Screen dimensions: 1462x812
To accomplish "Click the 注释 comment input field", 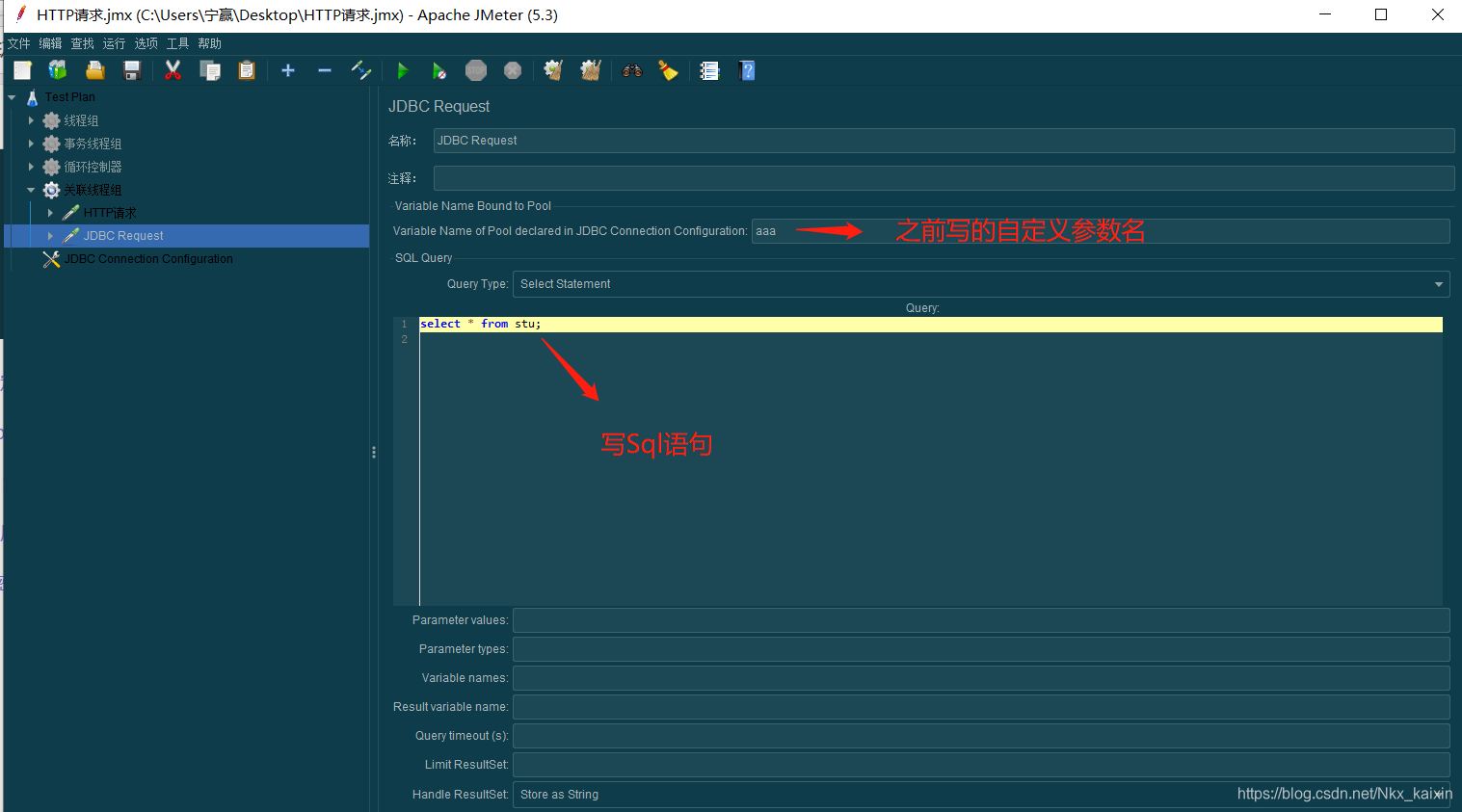I will pos(944,178).
